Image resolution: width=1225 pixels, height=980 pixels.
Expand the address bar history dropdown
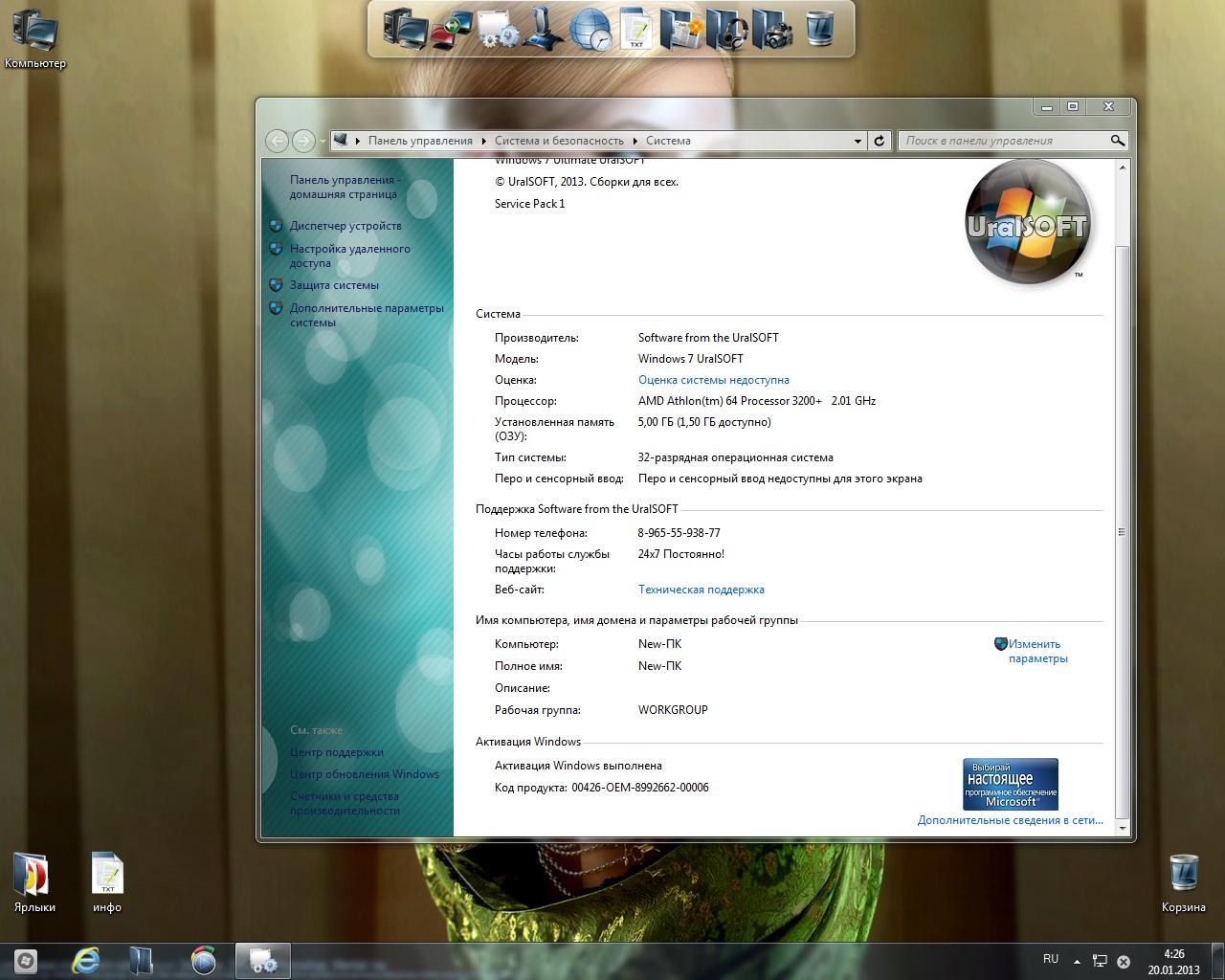coord(857,141)
